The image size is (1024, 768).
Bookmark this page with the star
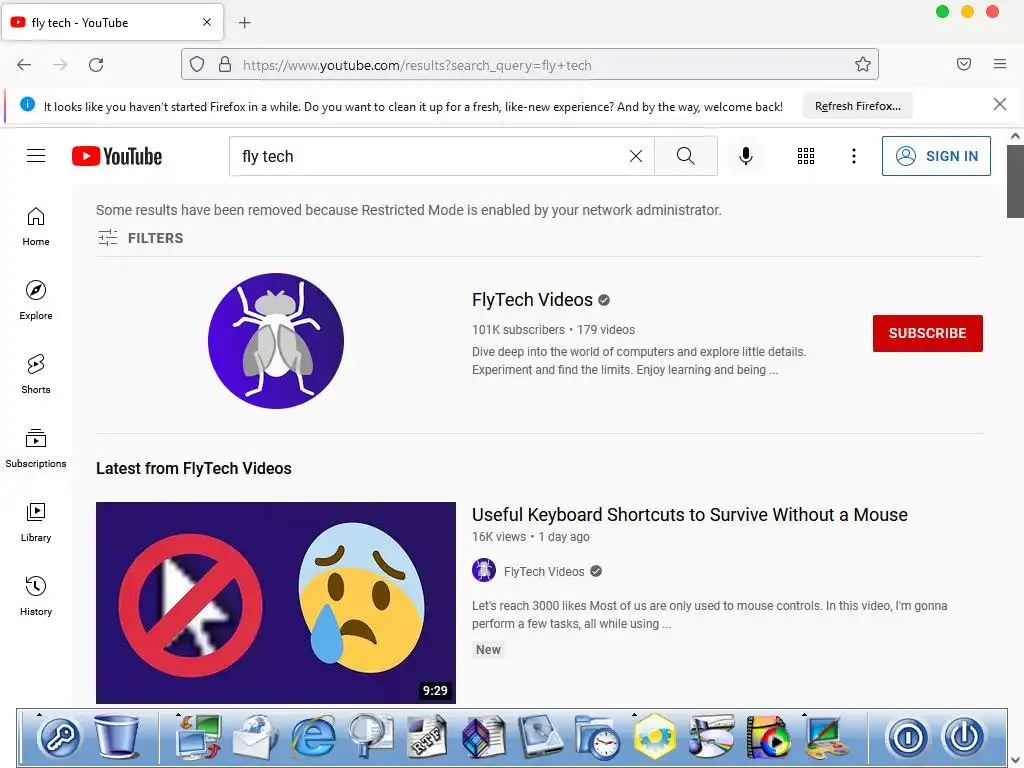coord(863,64)
